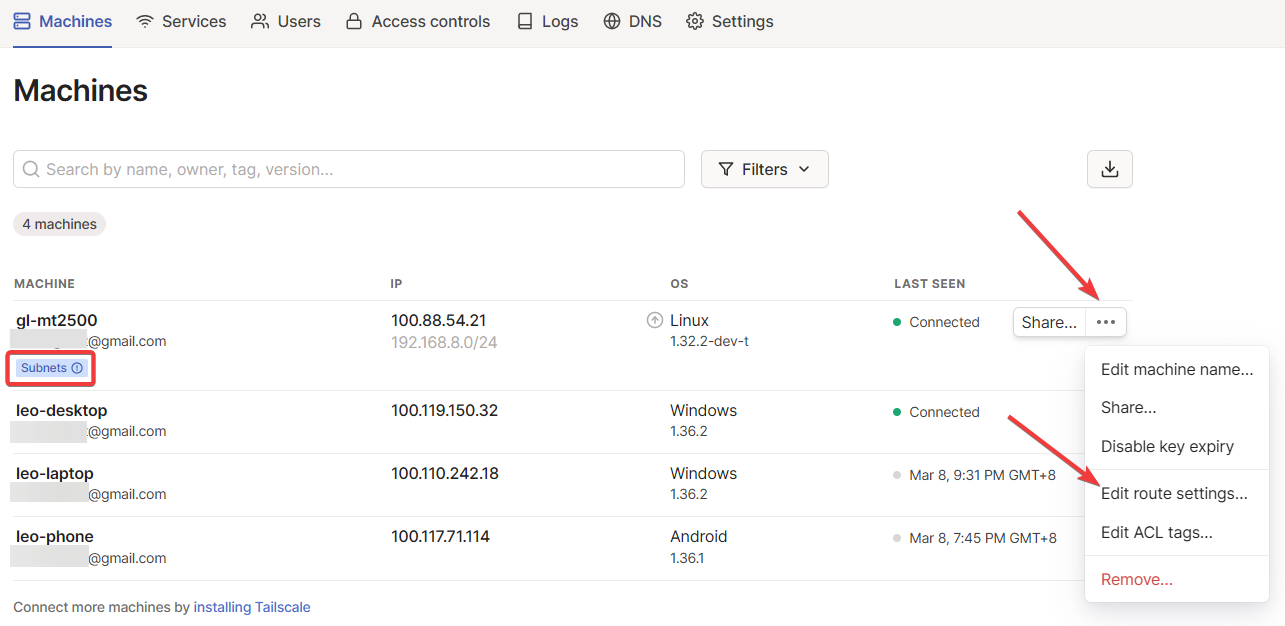Viewport: 1285px width, 626px height.
Task: Click the Subnets badge under gl-mt2500
Action: [x=52, y=368]
